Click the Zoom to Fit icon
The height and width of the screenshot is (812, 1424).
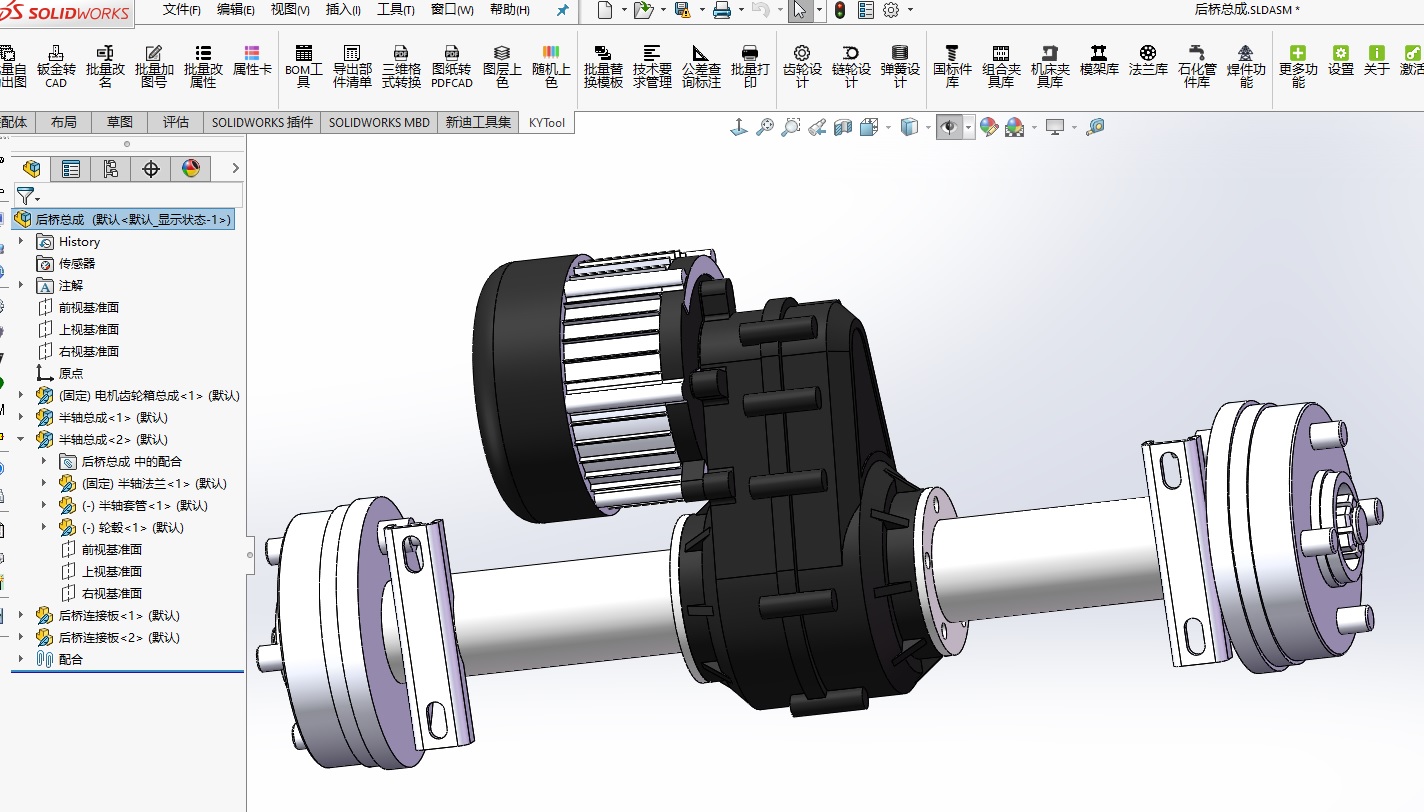pos(765,127)
